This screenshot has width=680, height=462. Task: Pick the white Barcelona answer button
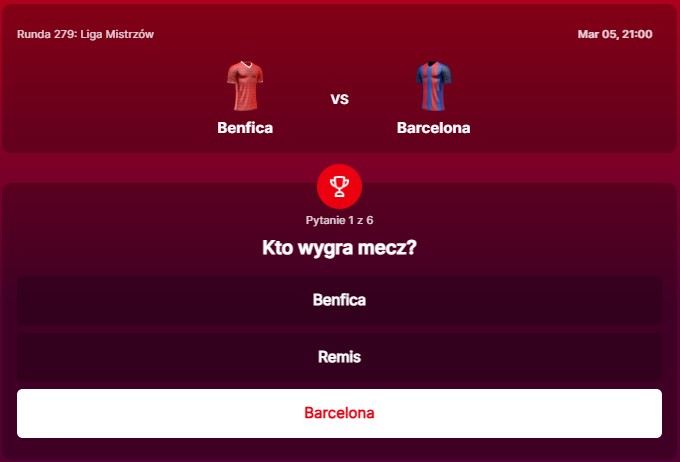[x=339, y=413]
